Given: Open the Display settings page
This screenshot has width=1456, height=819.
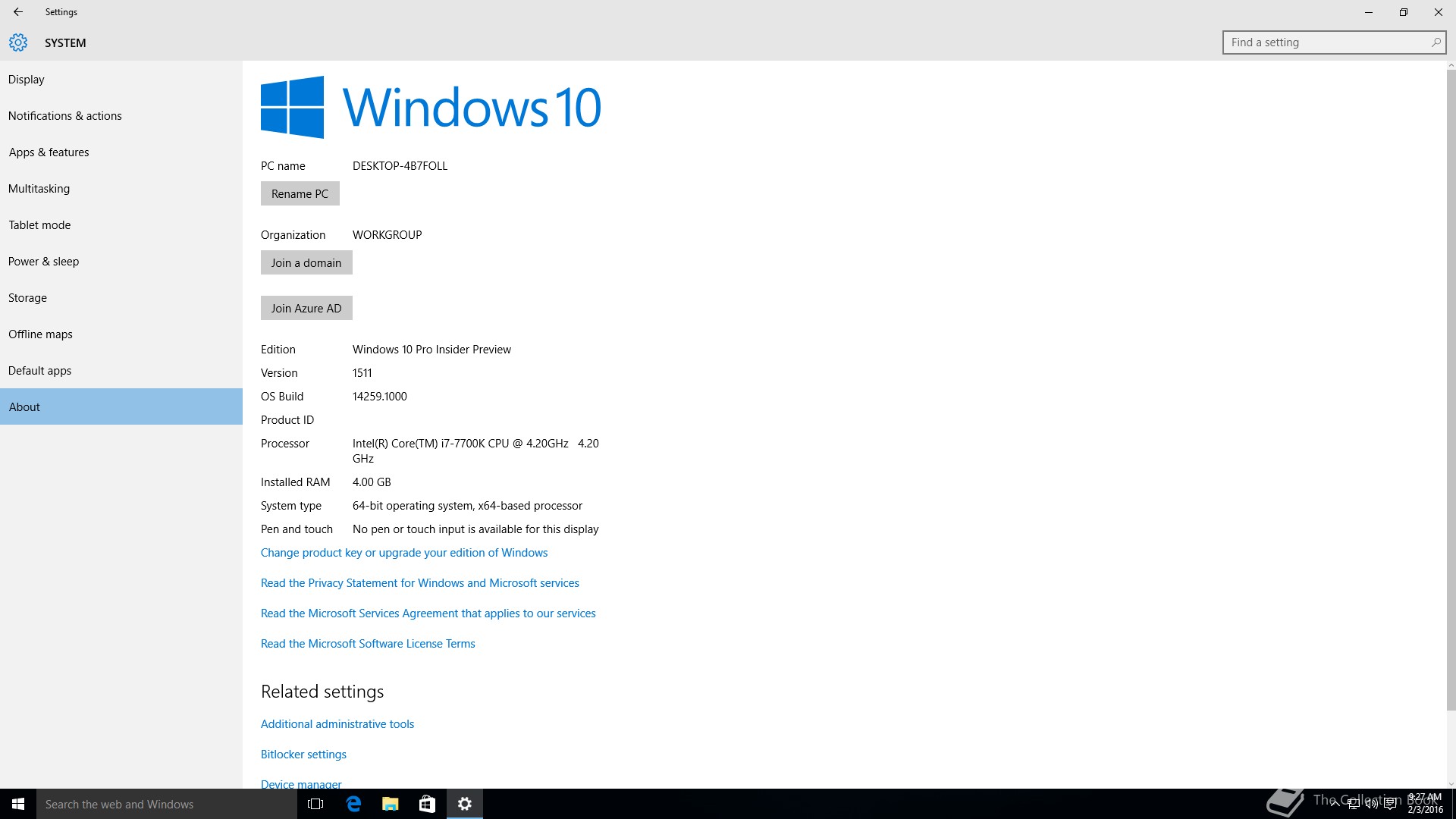Looking at the screenshot, I should tap(121, 80).
